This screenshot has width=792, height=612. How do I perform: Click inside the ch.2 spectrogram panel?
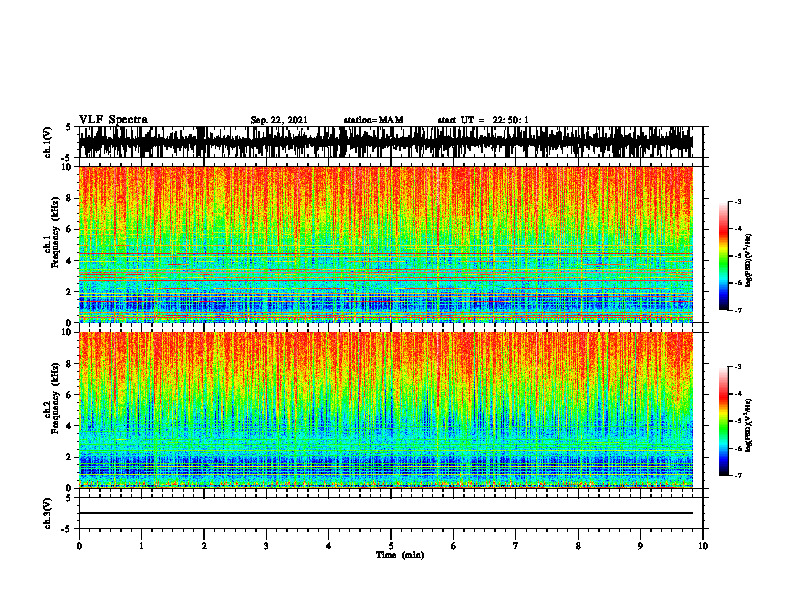[x=386, y=410]
